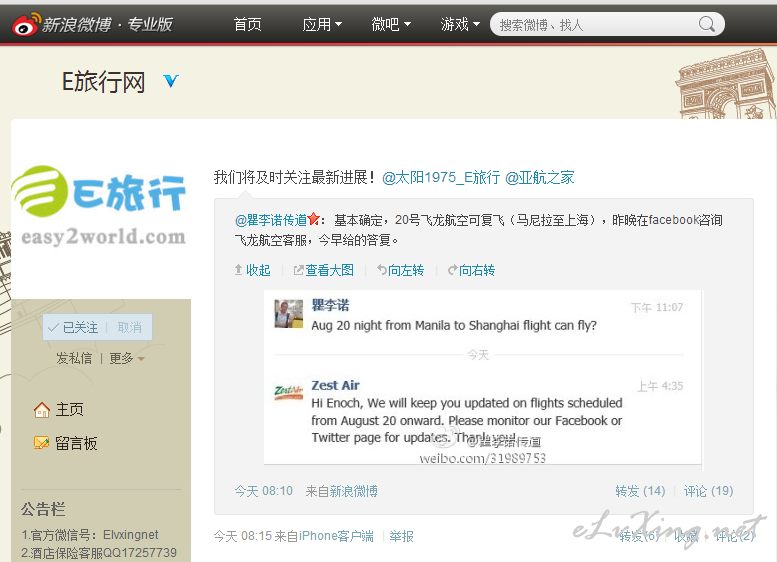Click the @瞿李诺传道 author link

tap(271, 220)
